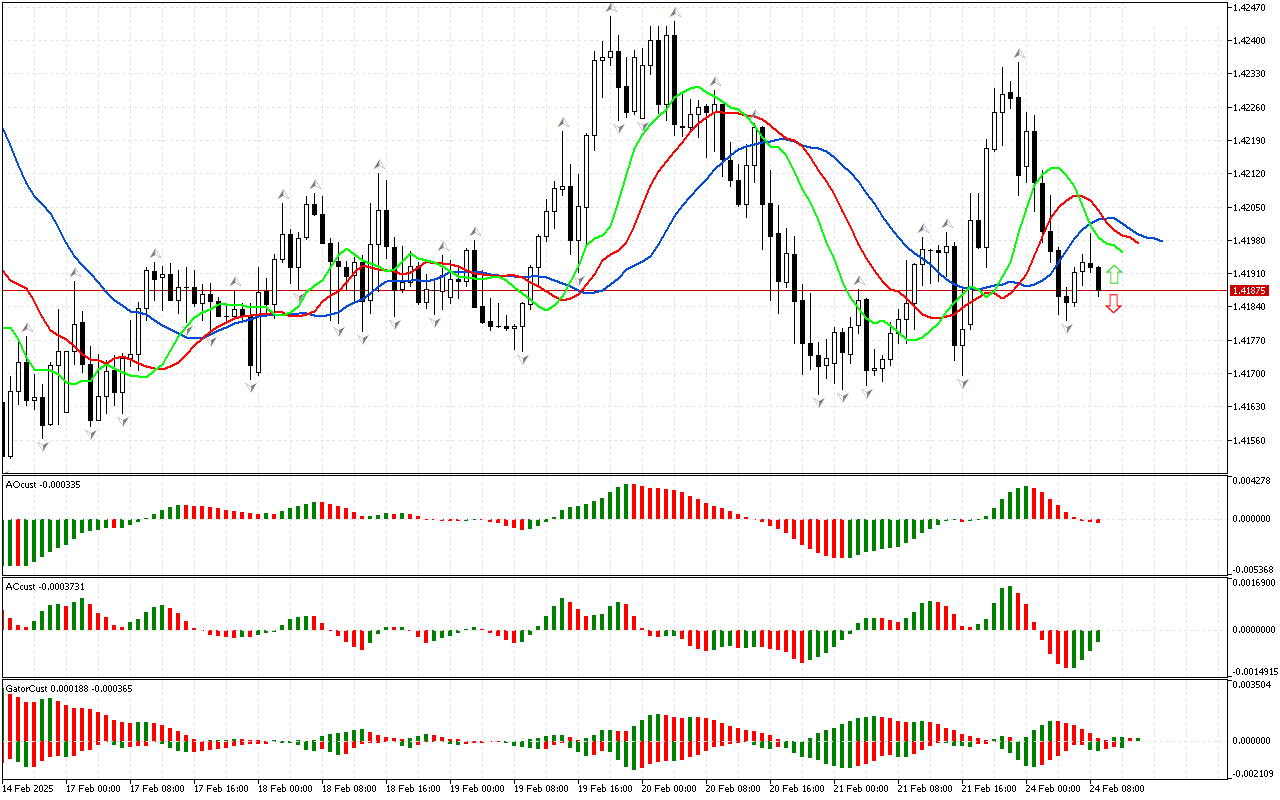This screenshot has width=1280, height=800.
Task: Click the 24 Feb 08:00 time label
Action: pos(1117,789)
